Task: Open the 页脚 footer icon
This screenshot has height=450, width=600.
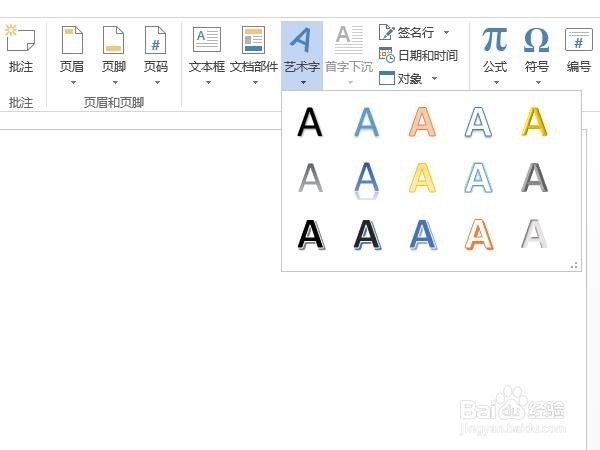Action: point(114,40)
